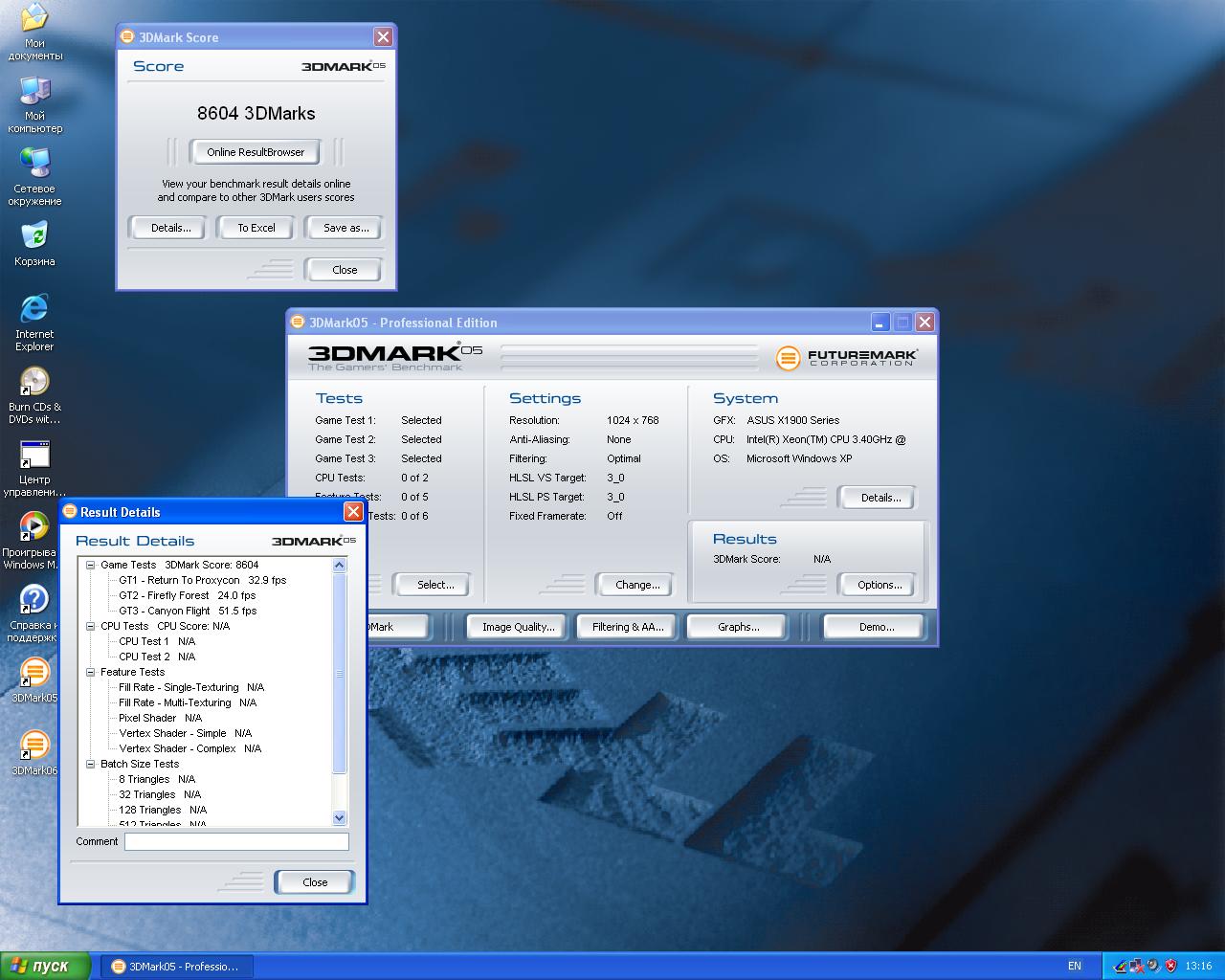Click Online ResultBrowser button
The image size is (1225, 980).
point(256,152)
